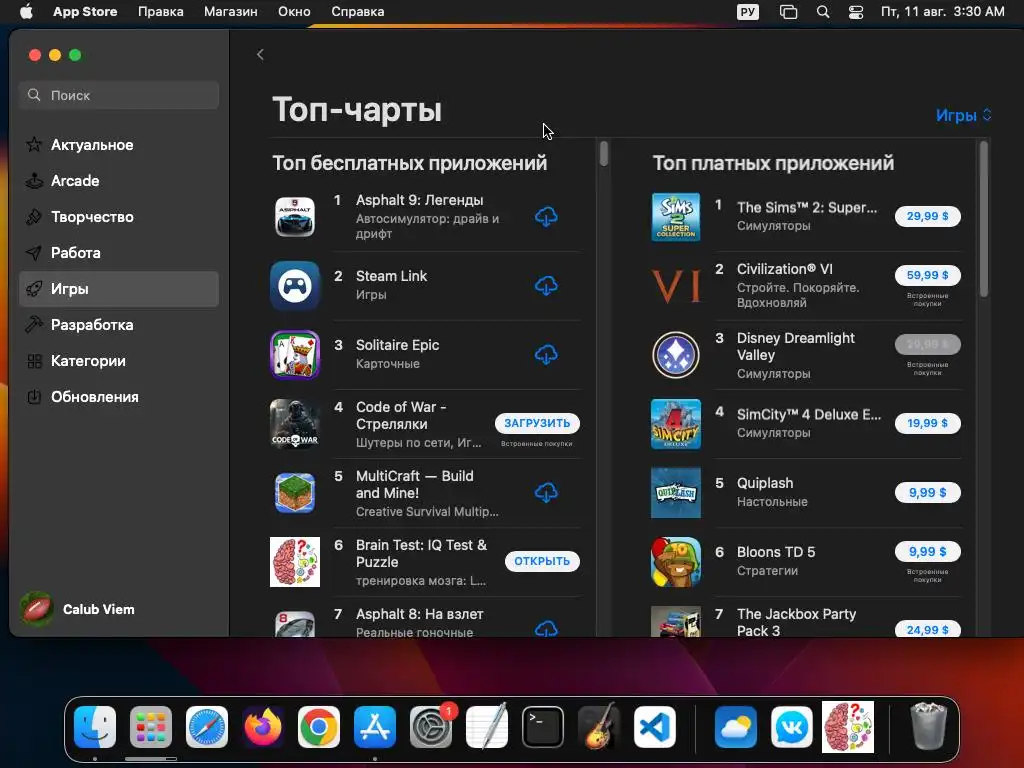Screen dimensions: 1024x768
Task: Buy SimCity 4 for 19,99 $
Action: pos(927,423)
